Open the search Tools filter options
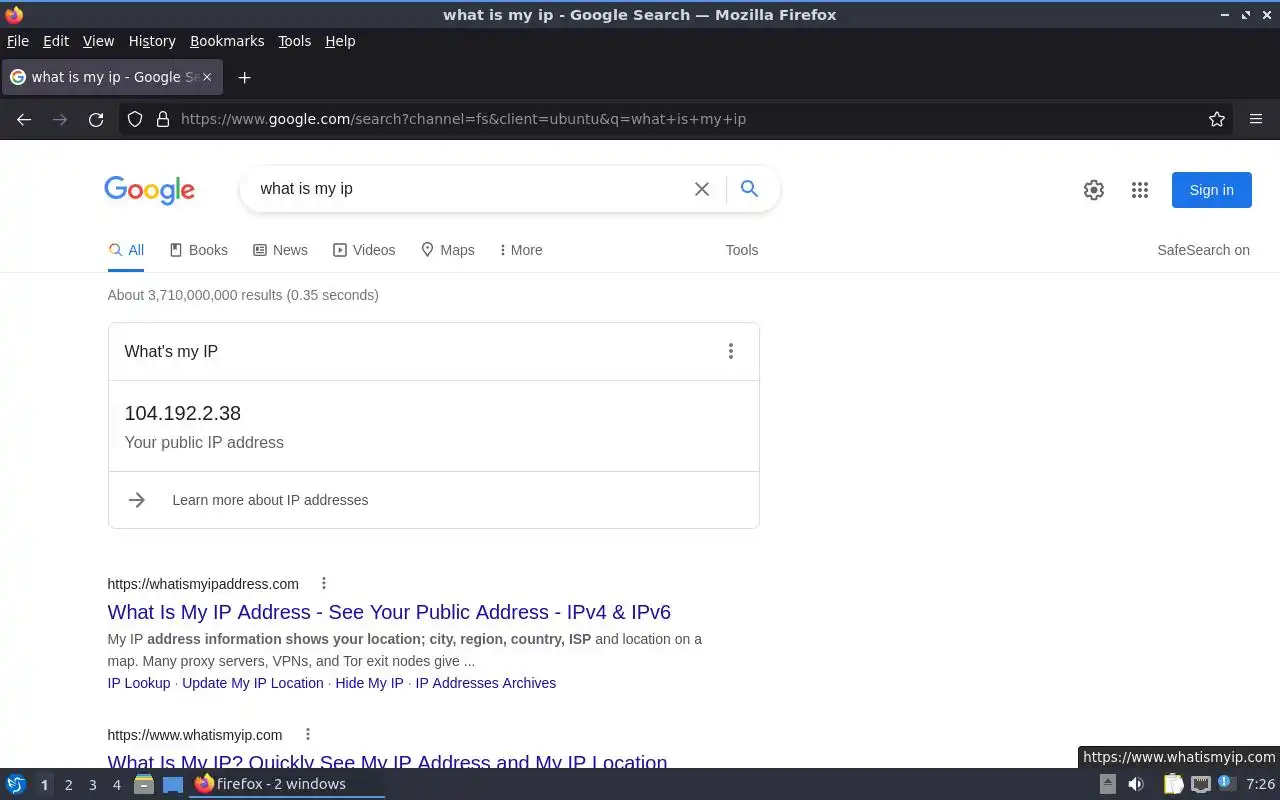This screenshot has height=800, width=1280. 742,250
